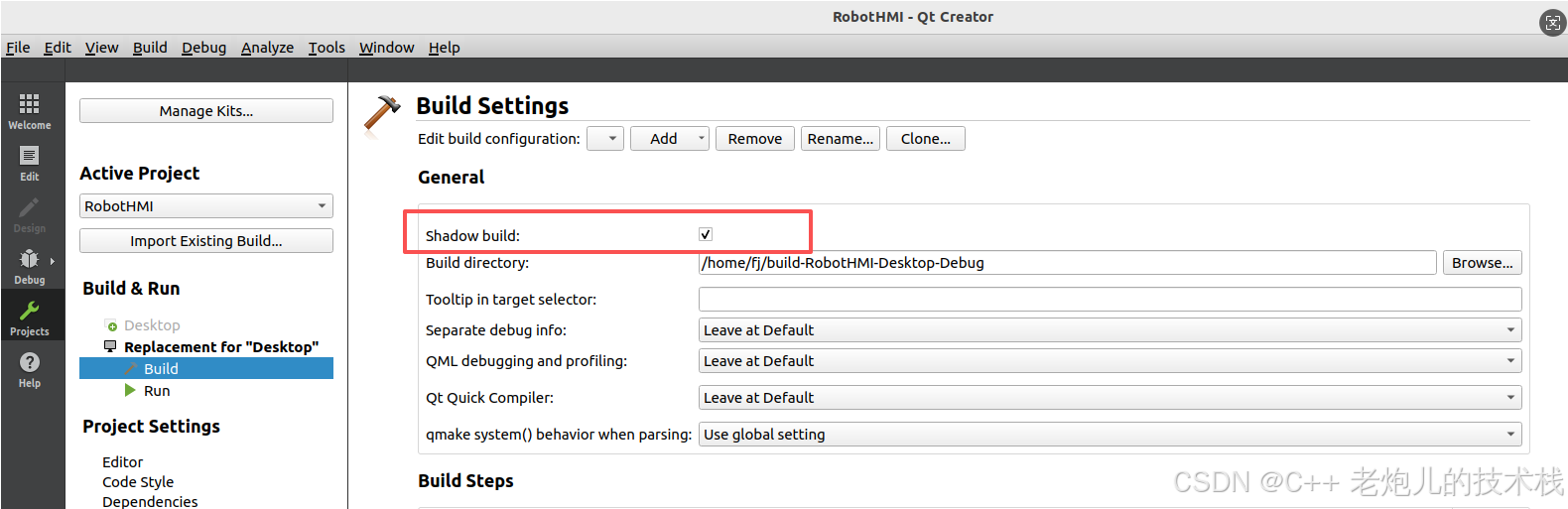Open Code Style project settings
1568x509 pixels.
(x=138, y=482)
